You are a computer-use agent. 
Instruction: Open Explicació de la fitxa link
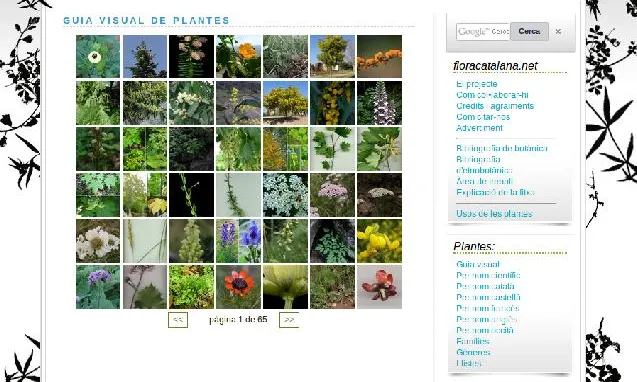[x=495, y=192]
